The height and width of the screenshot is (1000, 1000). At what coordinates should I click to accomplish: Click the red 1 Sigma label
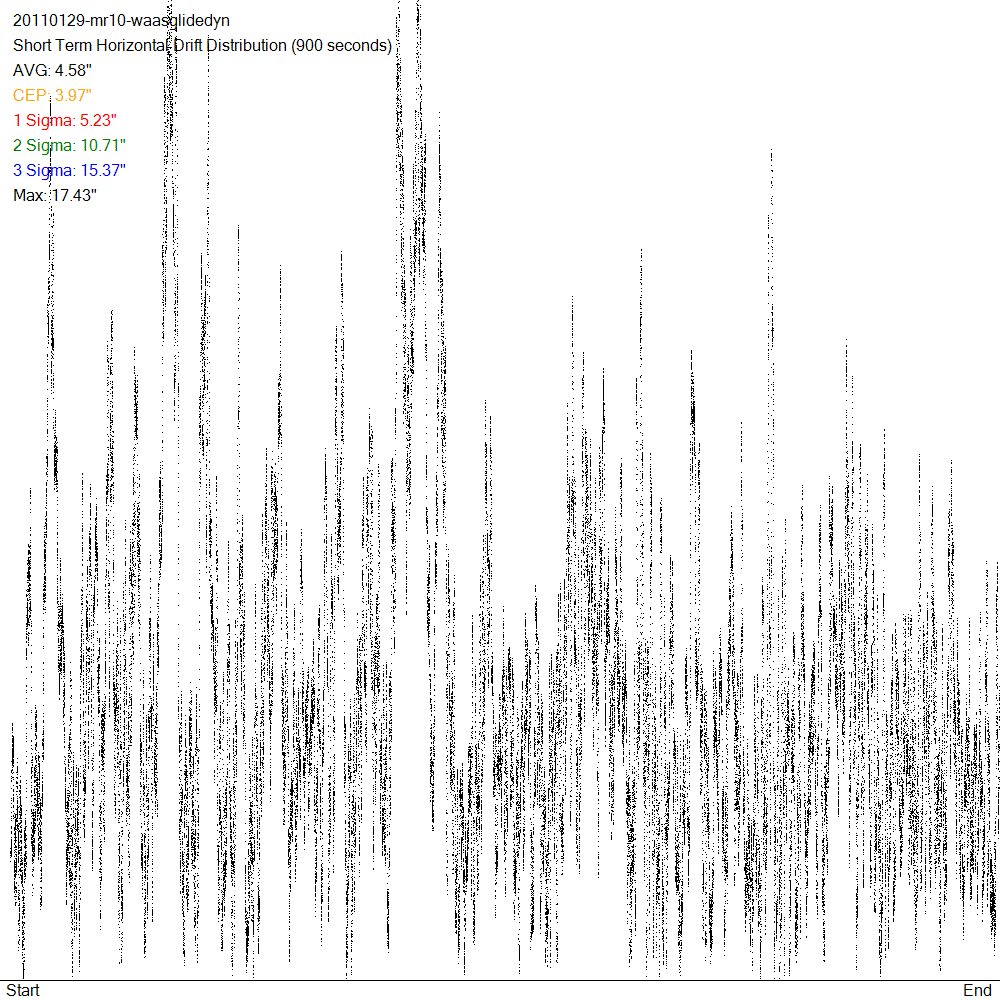(44, 121)
